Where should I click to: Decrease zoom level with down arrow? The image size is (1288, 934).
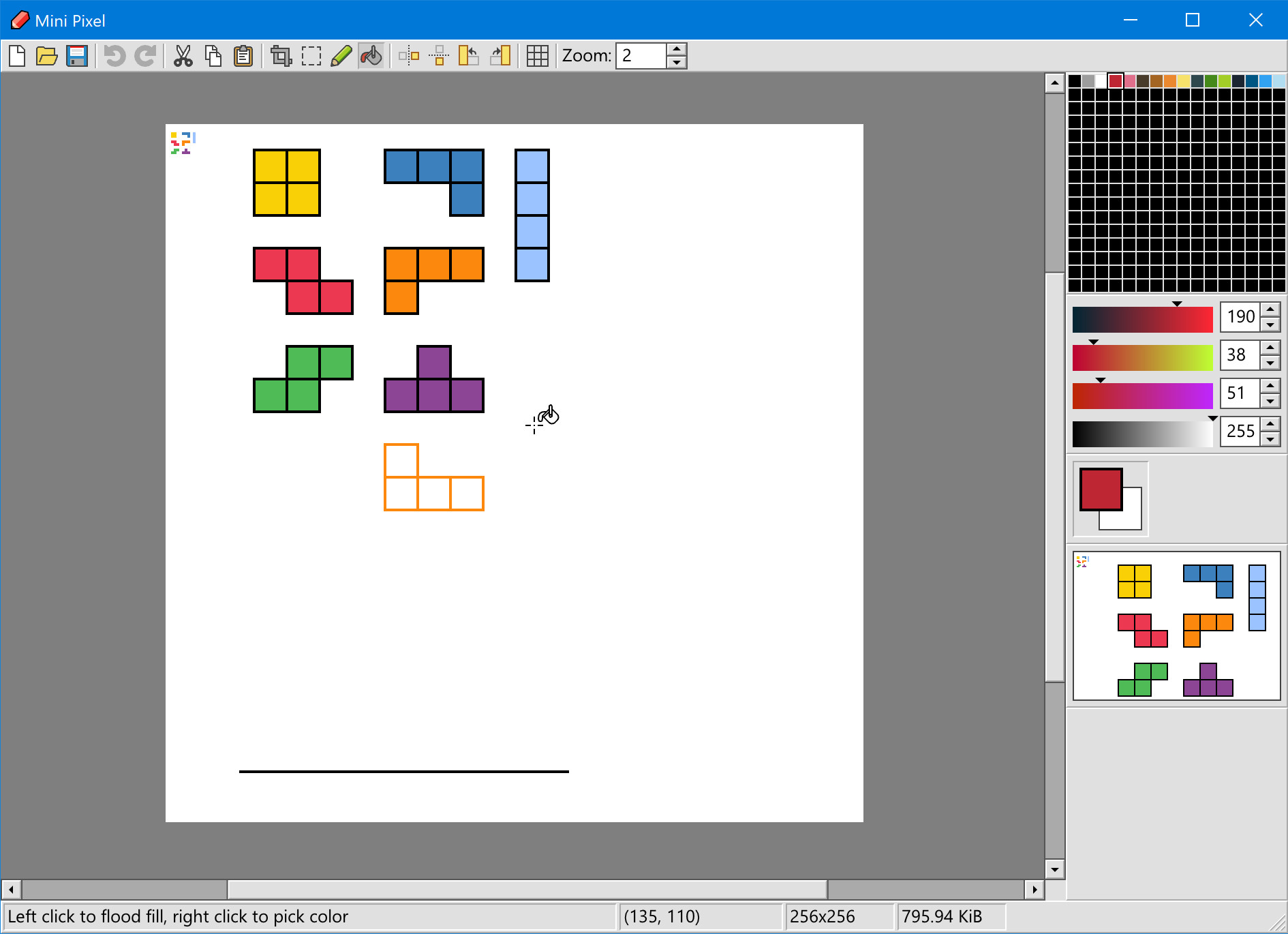point(676,62)
